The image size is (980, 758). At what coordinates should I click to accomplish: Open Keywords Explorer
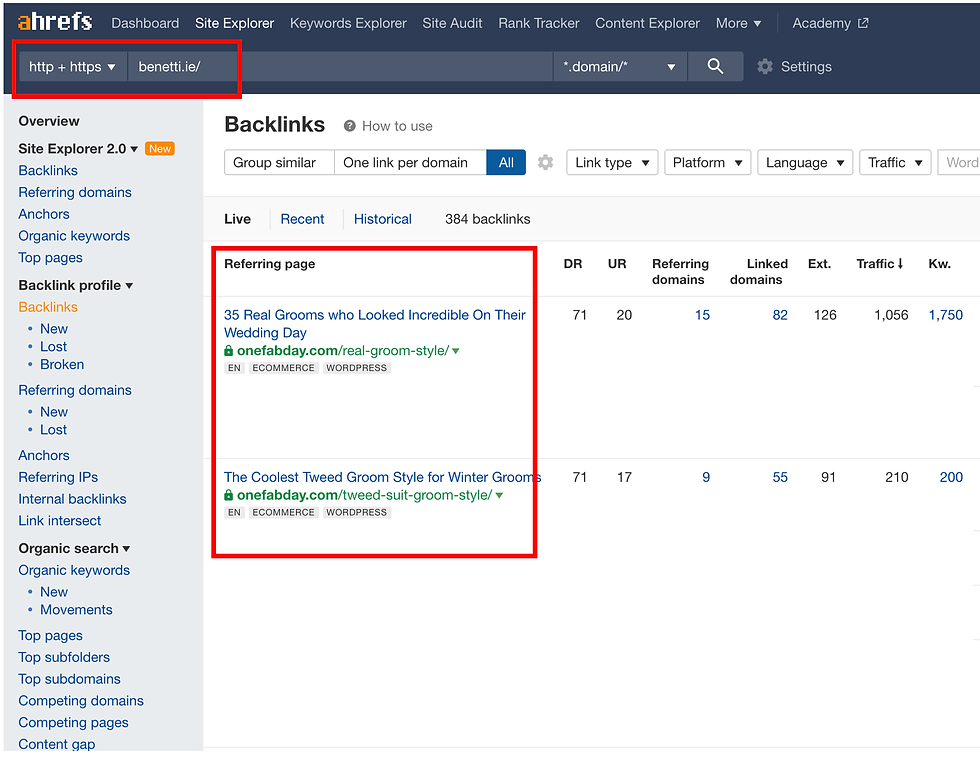click(x=348, y=23)
